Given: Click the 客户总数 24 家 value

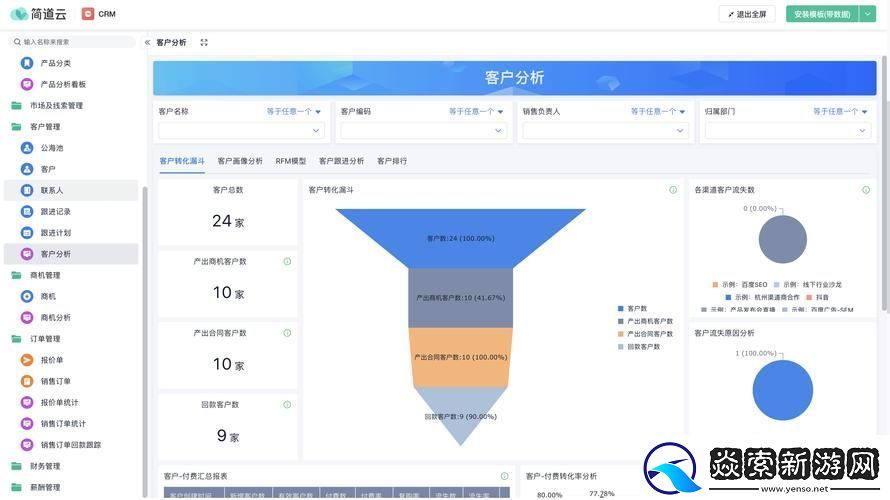Looking at the screenshot, I should click(x=228, y=221).
